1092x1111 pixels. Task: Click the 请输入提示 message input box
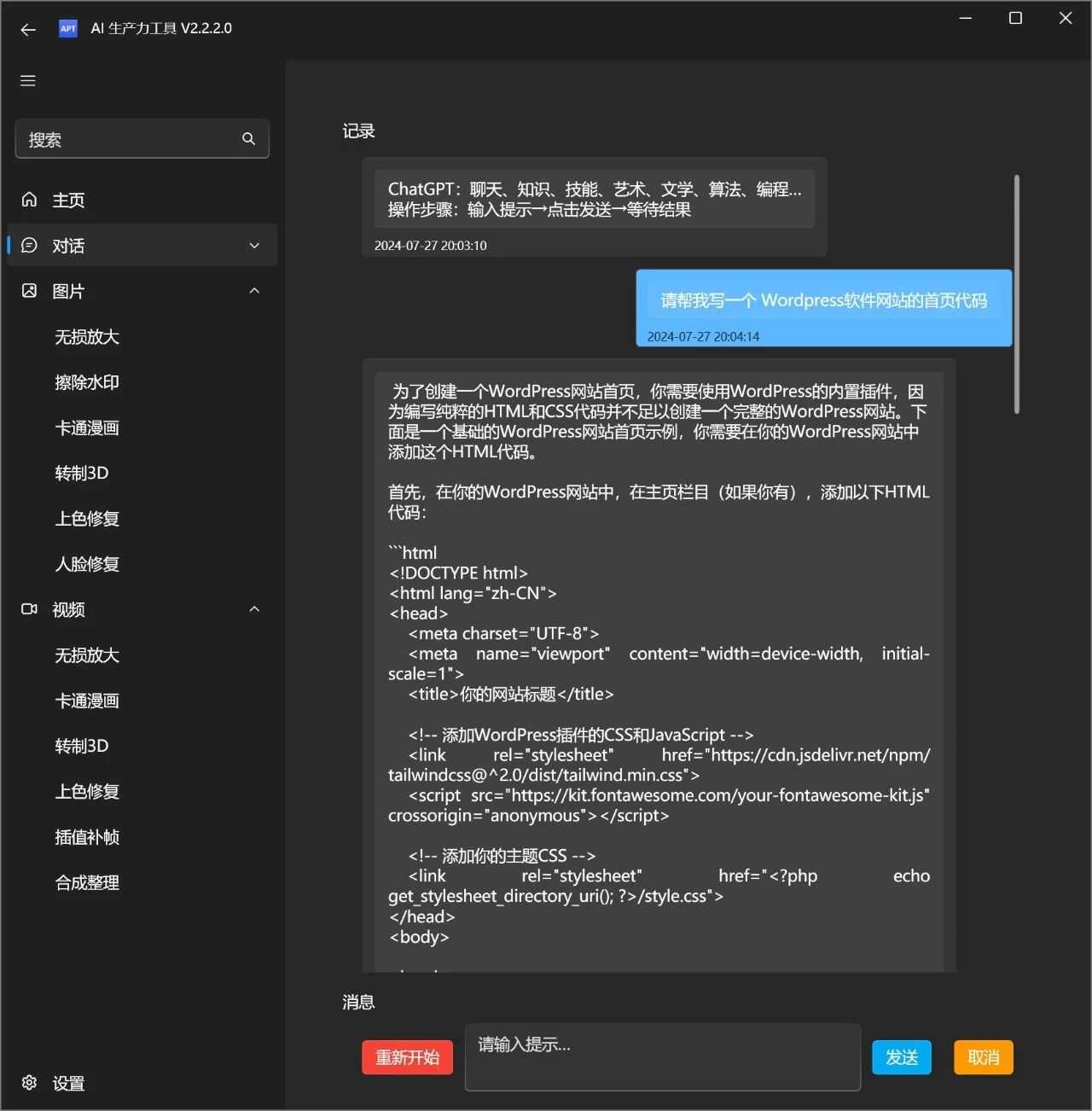click(x=663, y=1057)
